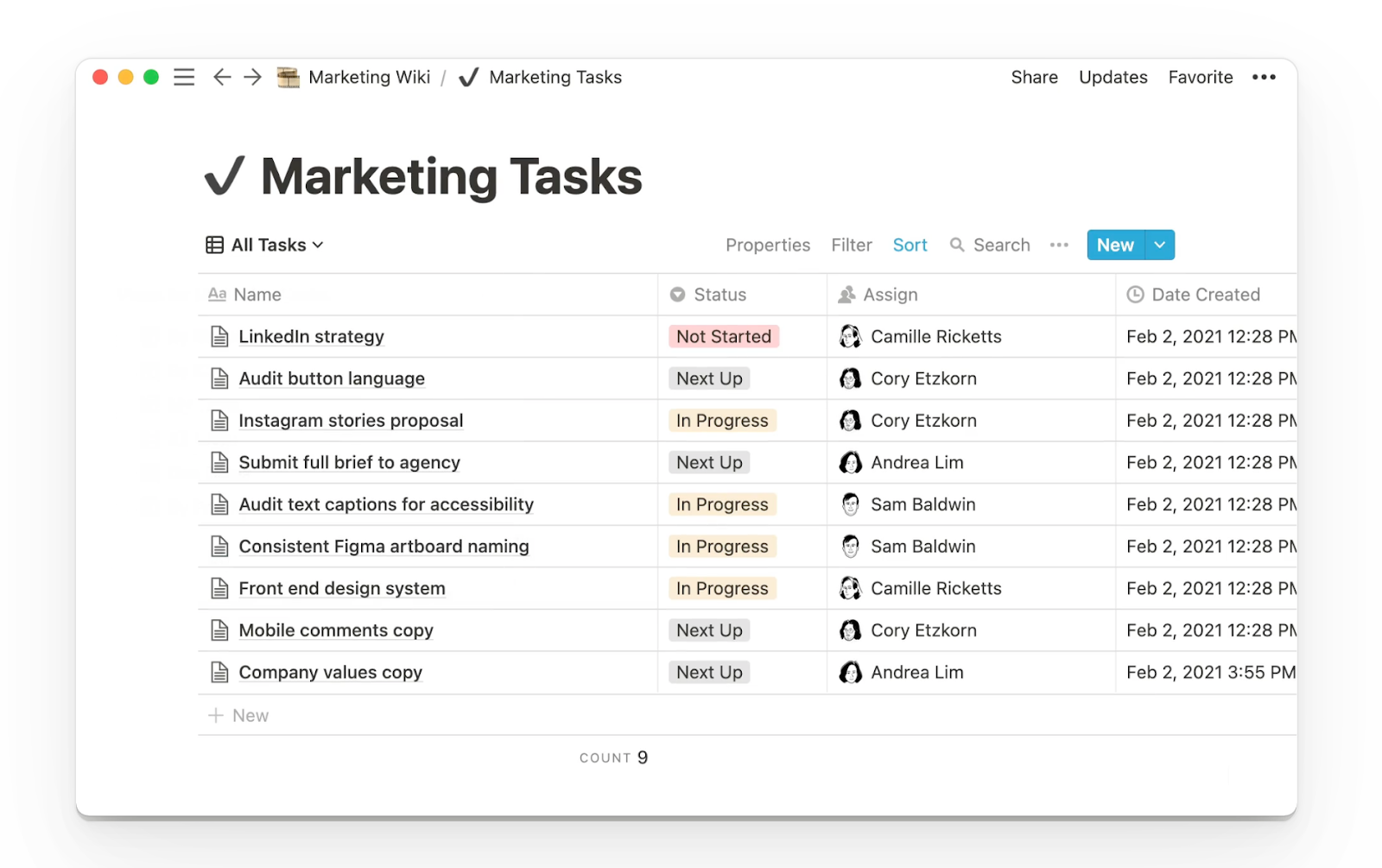1382x868 pixels.
Task: Open the New button dropdown chevron
Action: pyautogui.click(x=1158, y=244)
